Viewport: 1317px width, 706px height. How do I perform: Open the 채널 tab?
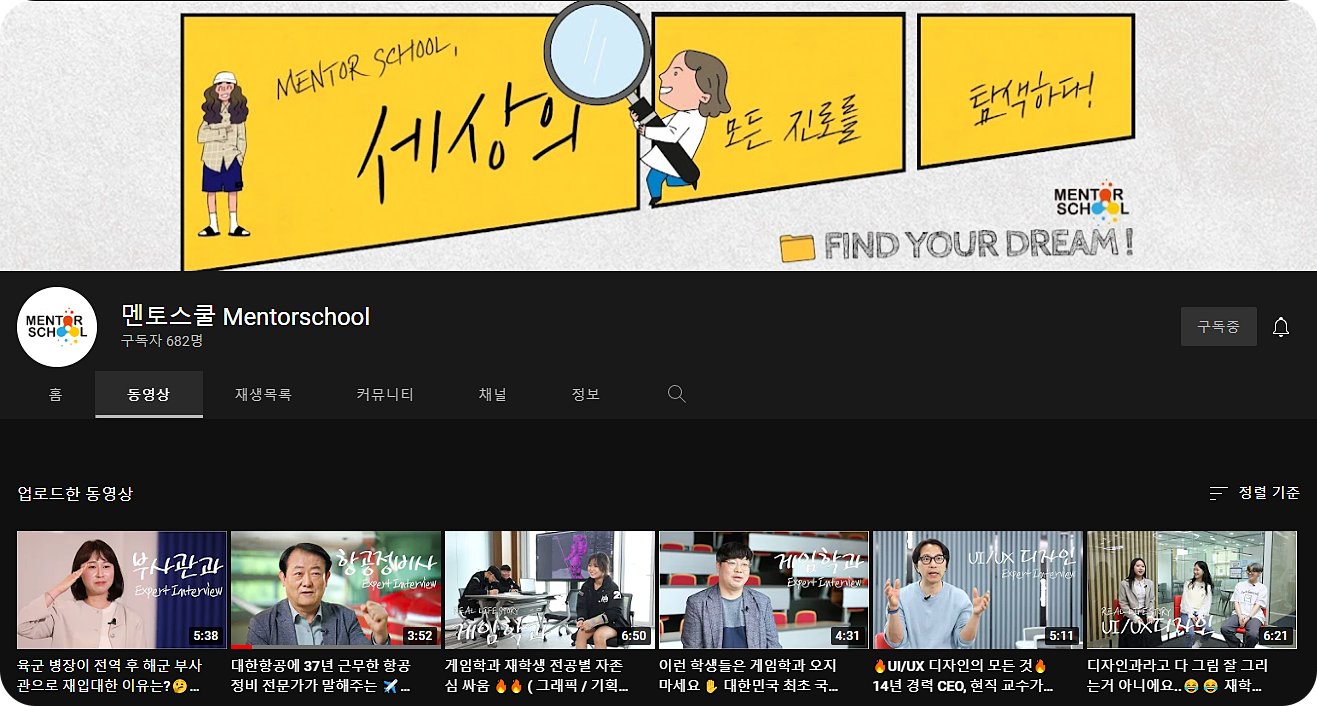pyautogui.click(x=493, y=394)
